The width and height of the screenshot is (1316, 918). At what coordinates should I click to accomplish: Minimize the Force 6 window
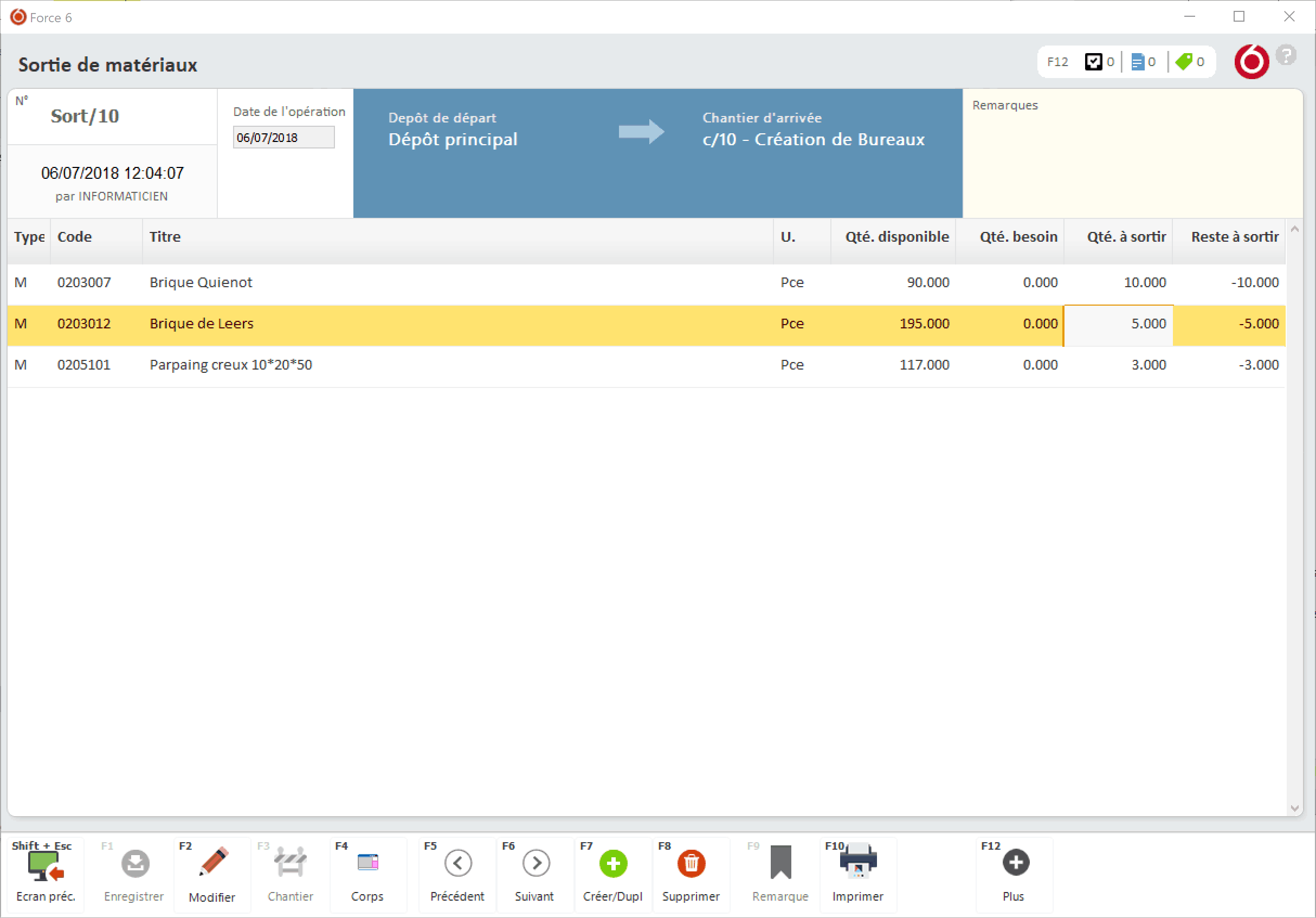point(1189,17)
